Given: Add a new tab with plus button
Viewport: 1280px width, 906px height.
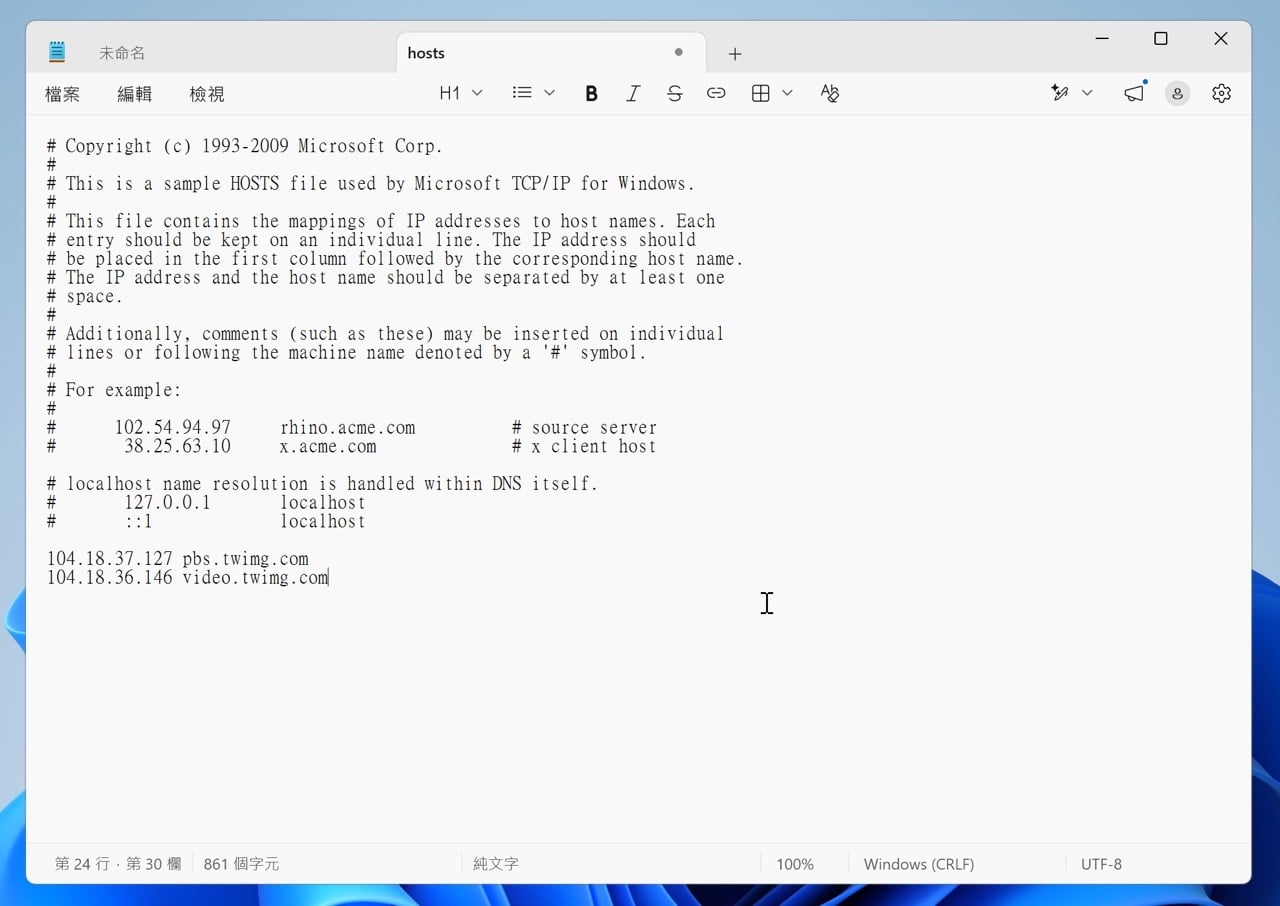Looking at the screenshot, I should tap(735, 54).
